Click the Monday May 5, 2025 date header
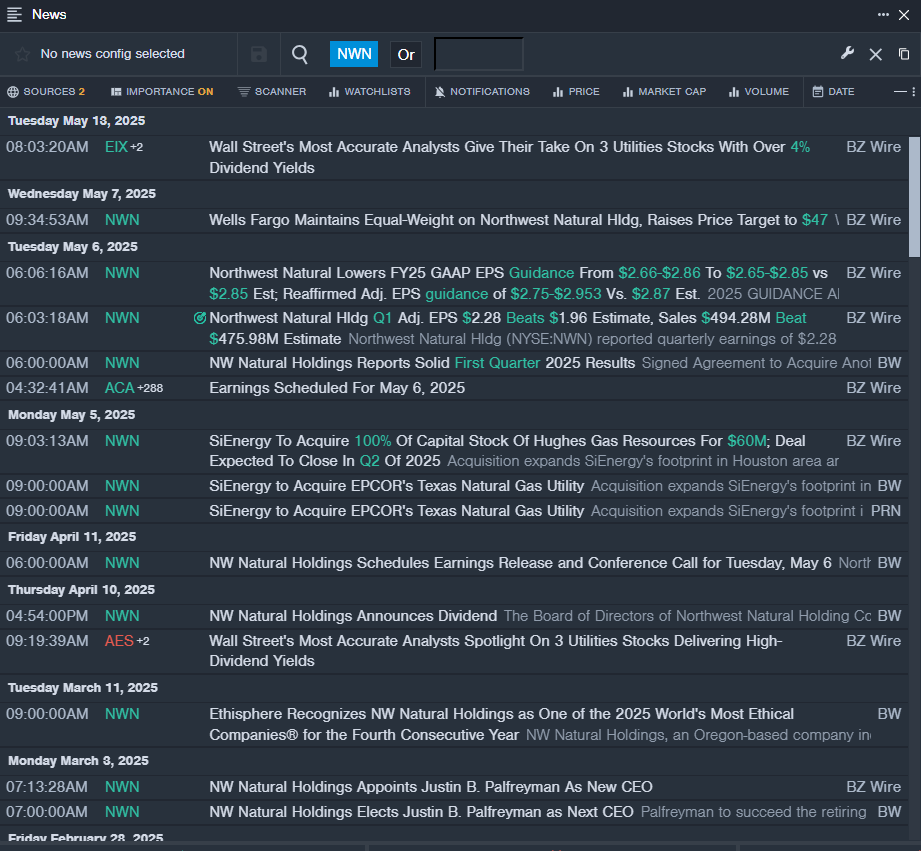 [72, 415]
